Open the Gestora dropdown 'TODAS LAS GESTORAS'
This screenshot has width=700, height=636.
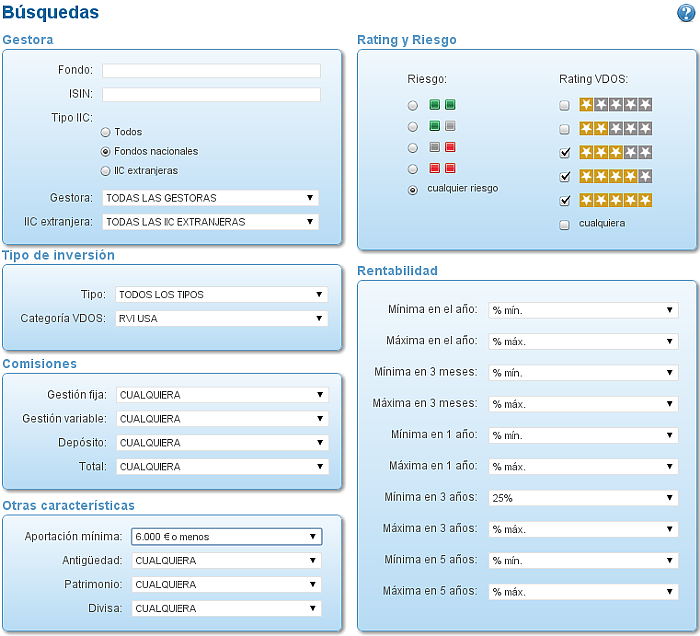[210, 198]
